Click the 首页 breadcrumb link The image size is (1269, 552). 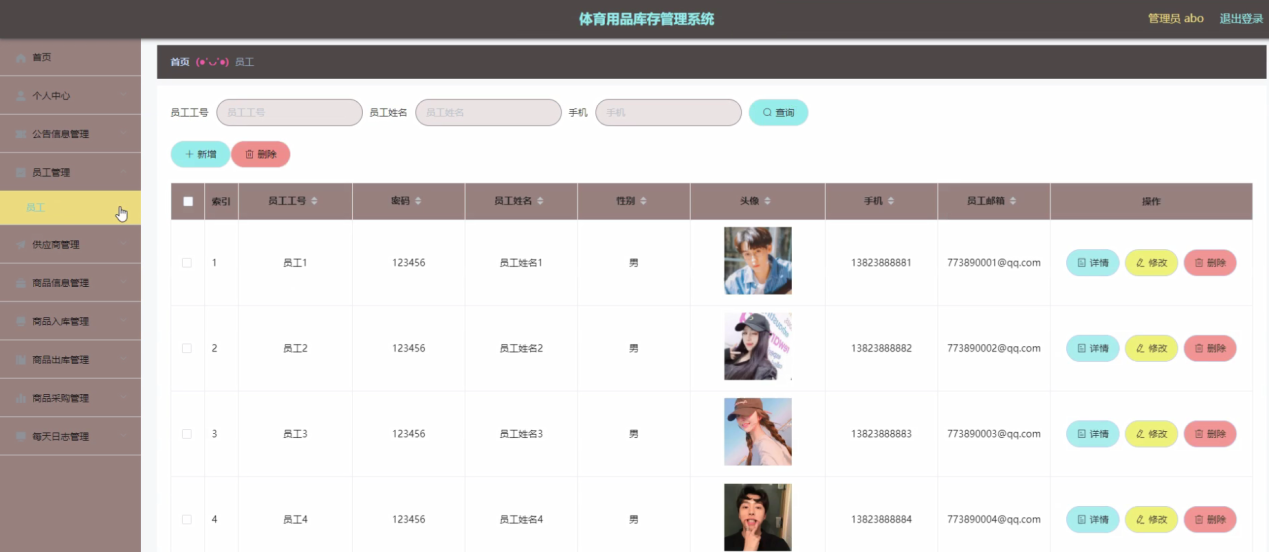[x=180, y=62]
